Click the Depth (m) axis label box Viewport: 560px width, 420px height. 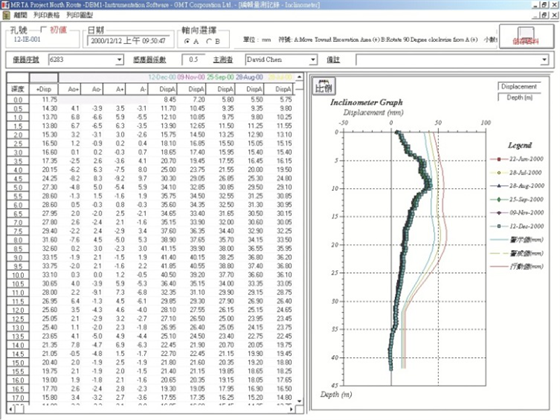click(519, 98)
